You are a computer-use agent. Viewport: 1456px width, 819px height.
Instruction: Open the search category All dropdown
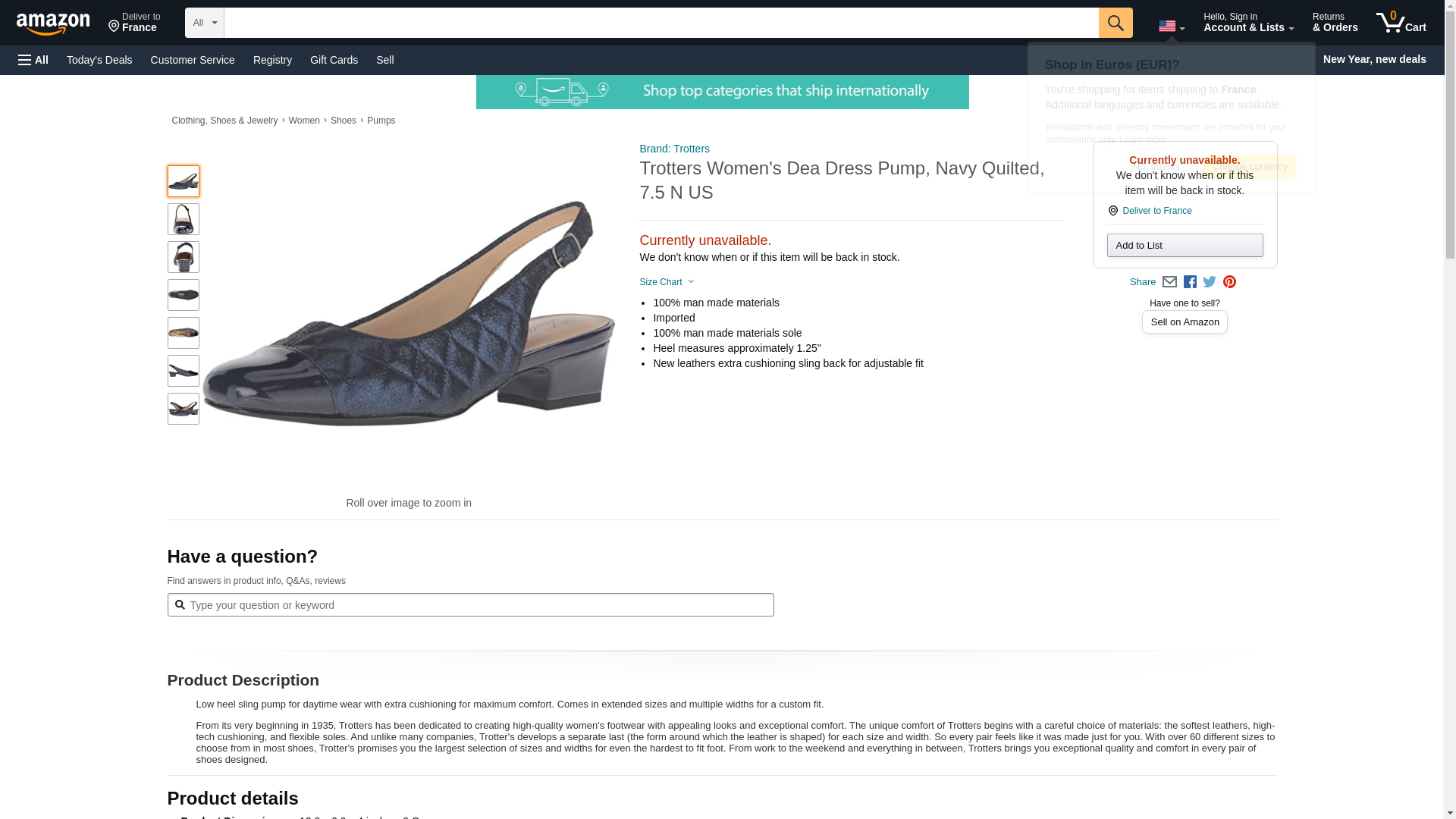coord(204,23)
